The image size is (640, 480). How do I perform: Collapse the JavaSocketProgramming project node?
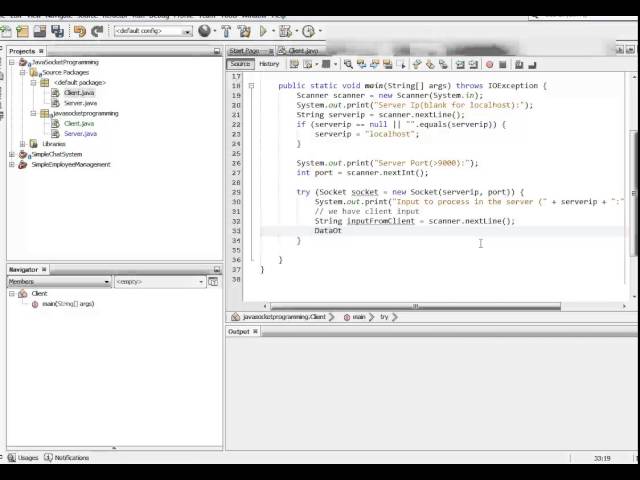pos(12,62)
